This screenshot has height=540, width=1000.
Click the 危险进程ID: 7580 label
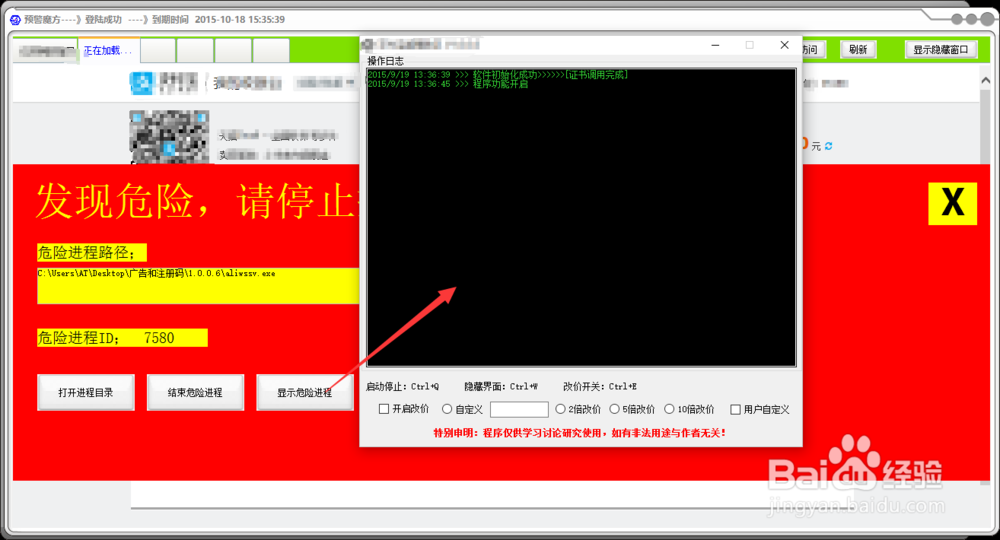coord(122,338)
